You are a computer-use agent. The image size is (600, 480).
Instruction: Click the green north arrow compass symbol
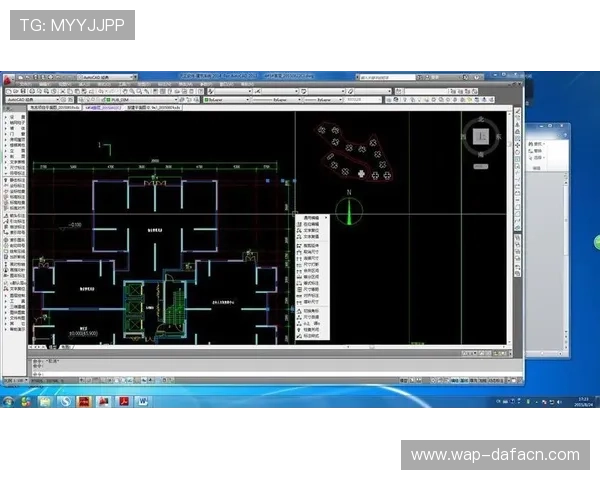349,211
